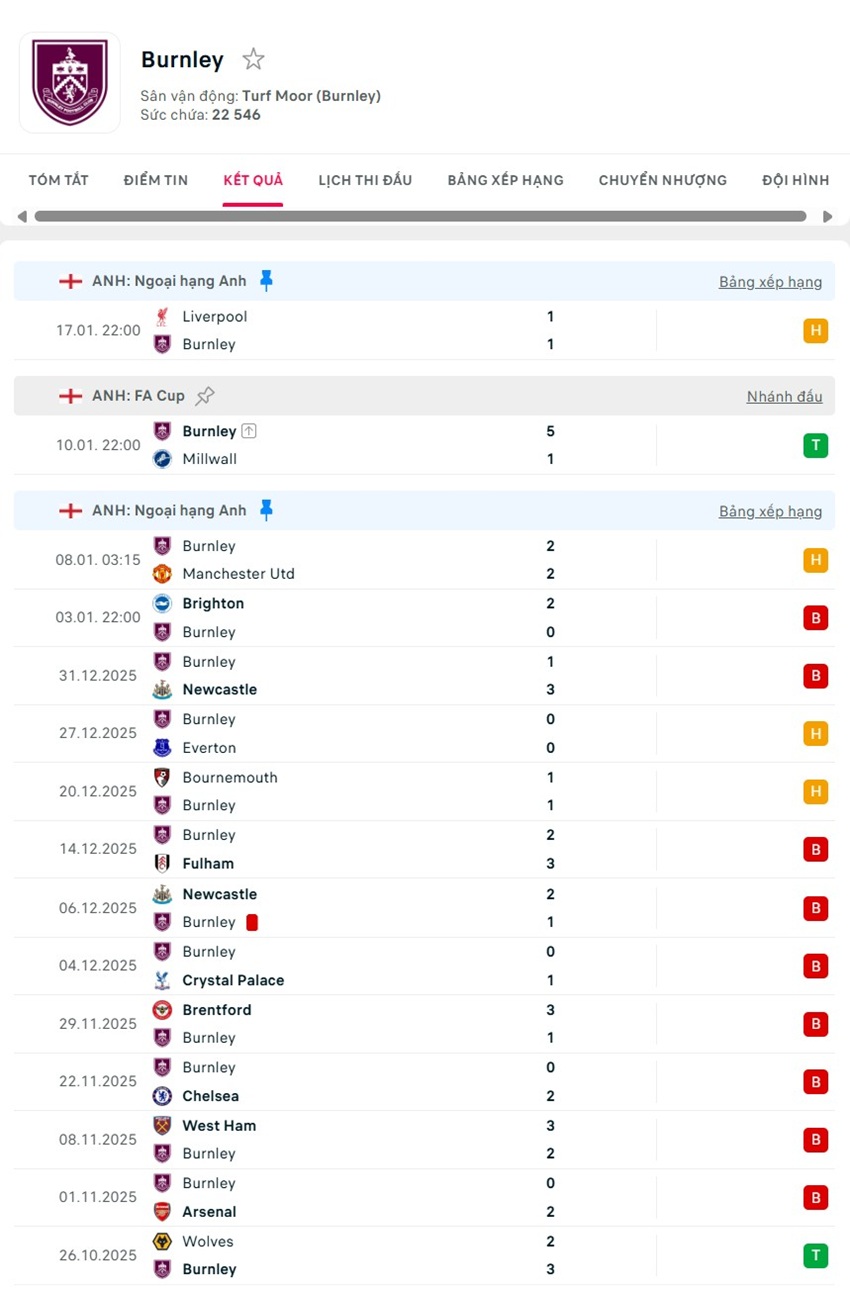850x1292 pixels.
Task: Click the Burnley club crest logo
Action: click(x=69, y=82)
